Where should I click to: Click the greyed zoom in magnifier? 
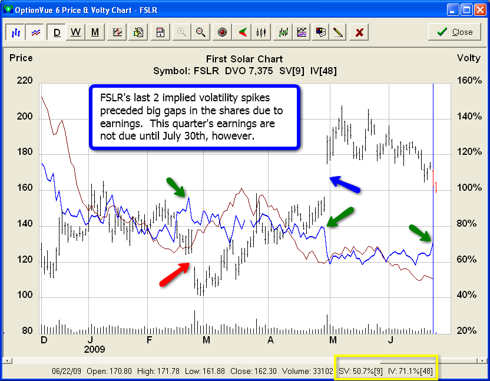[x=181, y=32]
